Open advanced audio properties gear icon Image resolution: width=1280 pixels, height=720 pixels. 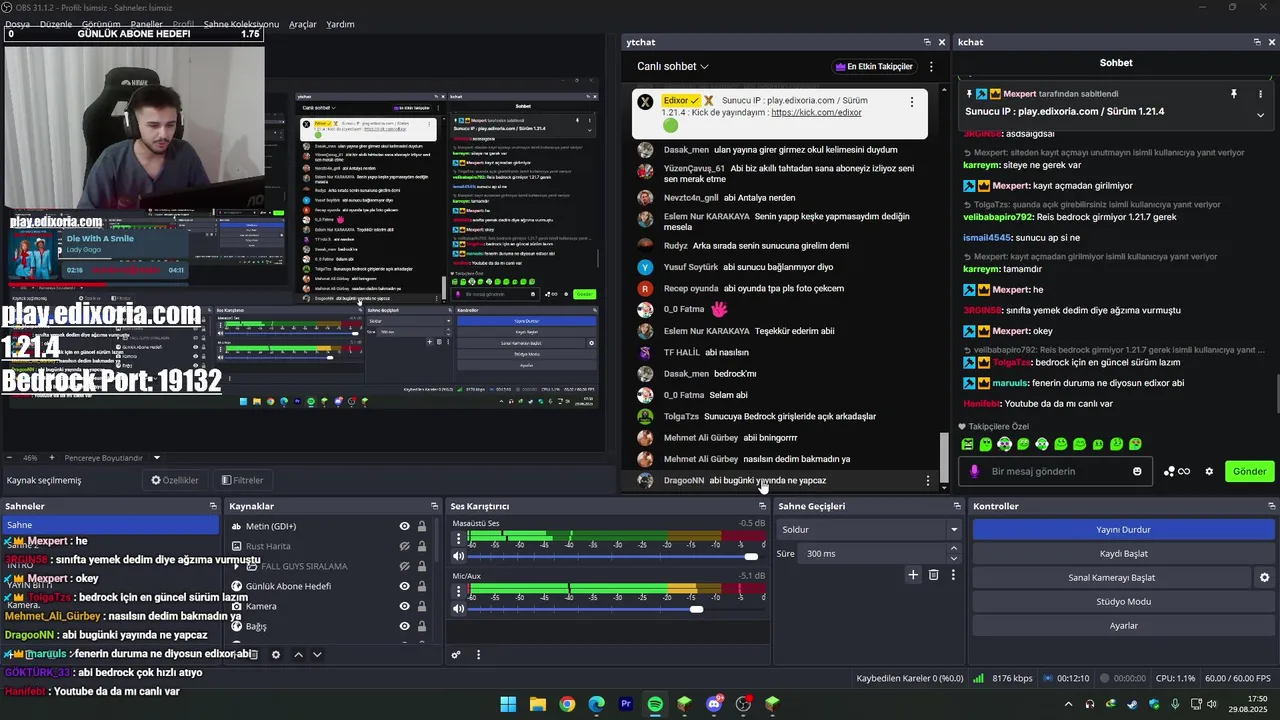(456, 655)
